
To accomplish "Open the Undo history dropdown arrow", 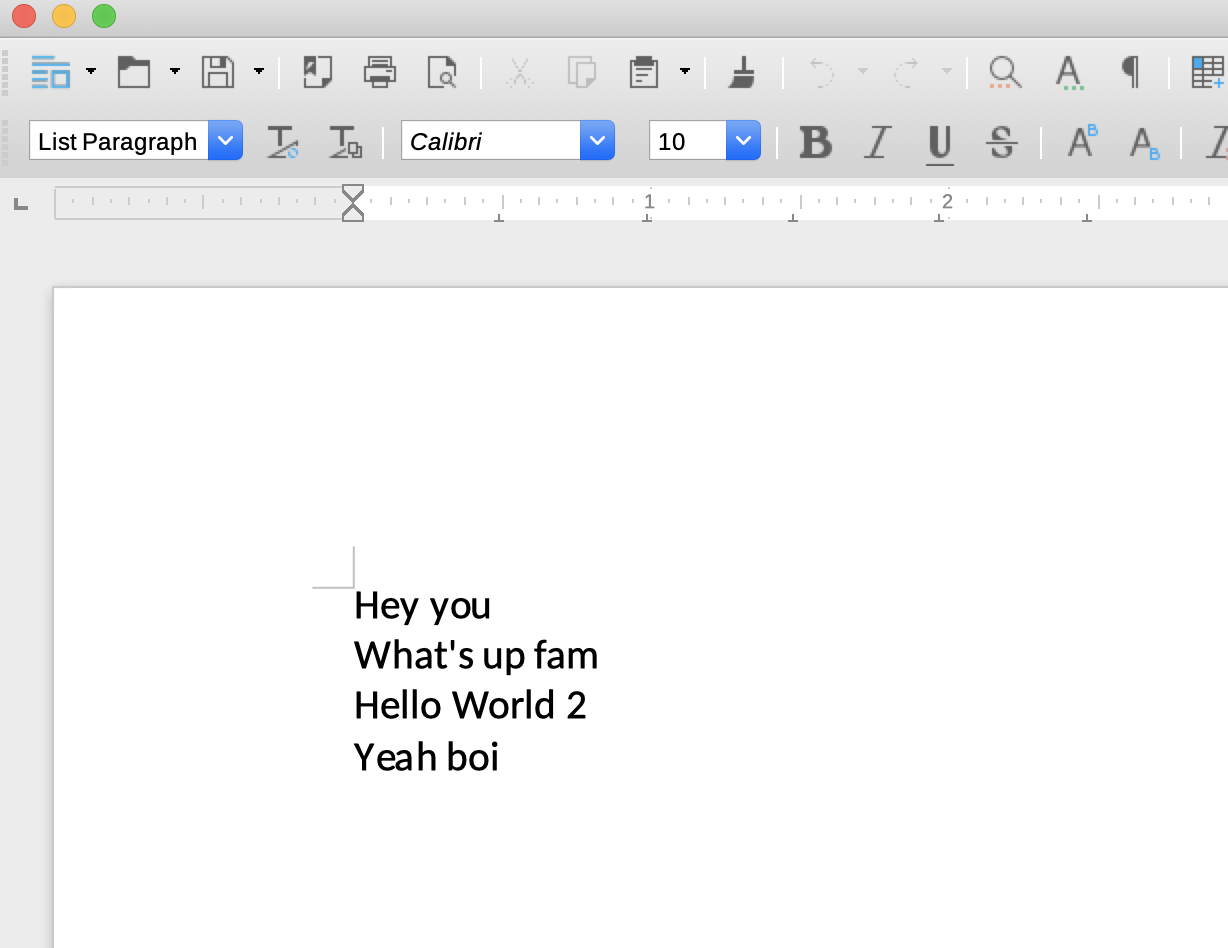I will (862, 72).
